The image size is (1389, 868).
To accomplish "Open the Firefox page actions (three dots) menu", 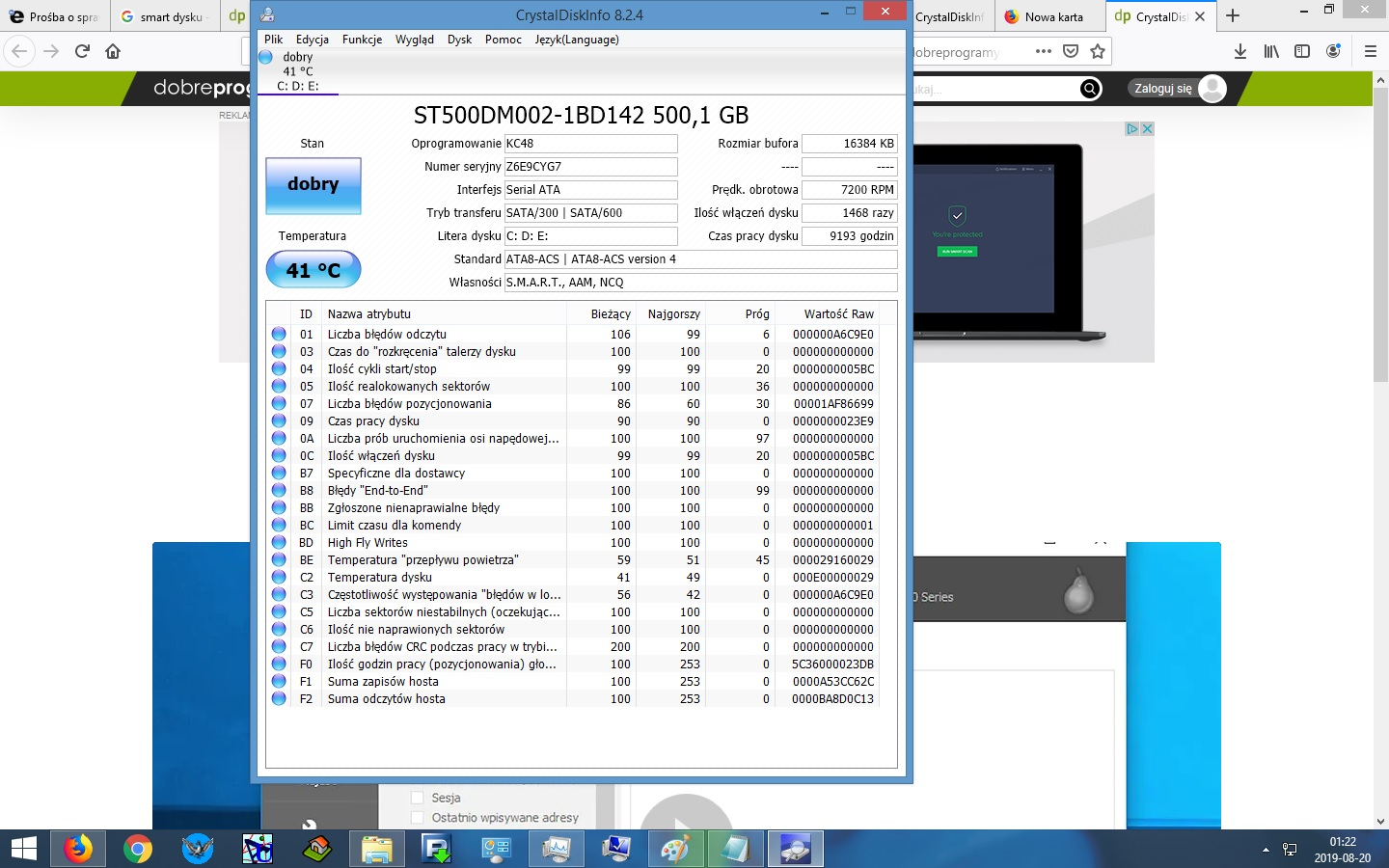I will (1044, 51).
